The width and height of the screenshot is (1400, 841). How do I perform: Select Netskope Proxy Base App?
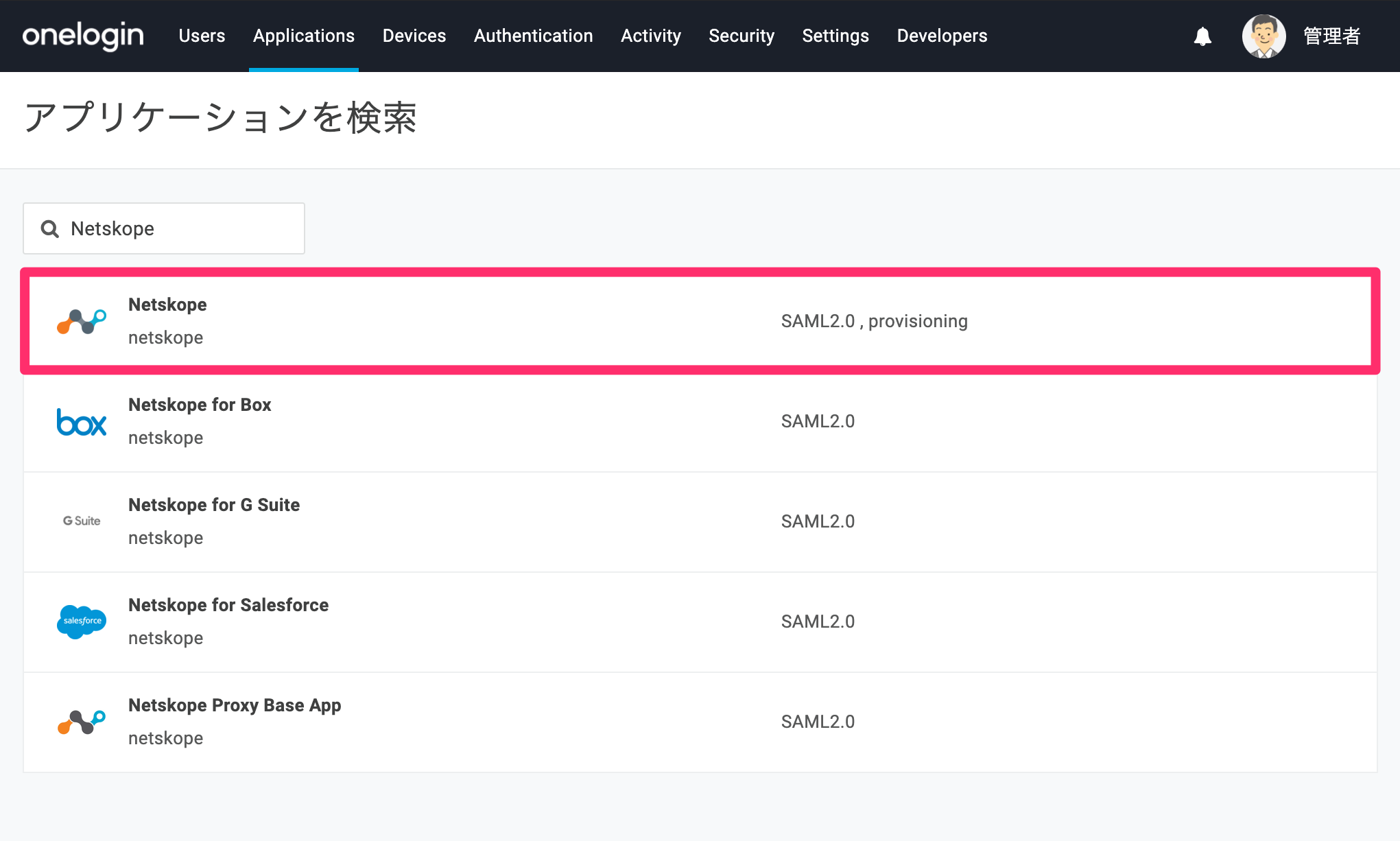235,706
